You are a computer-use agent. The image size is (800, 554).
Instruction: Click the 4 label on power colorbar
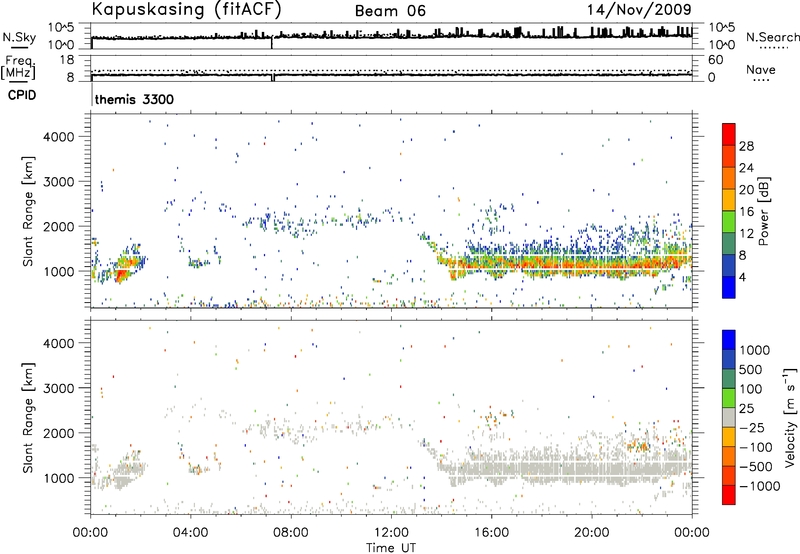742,277
